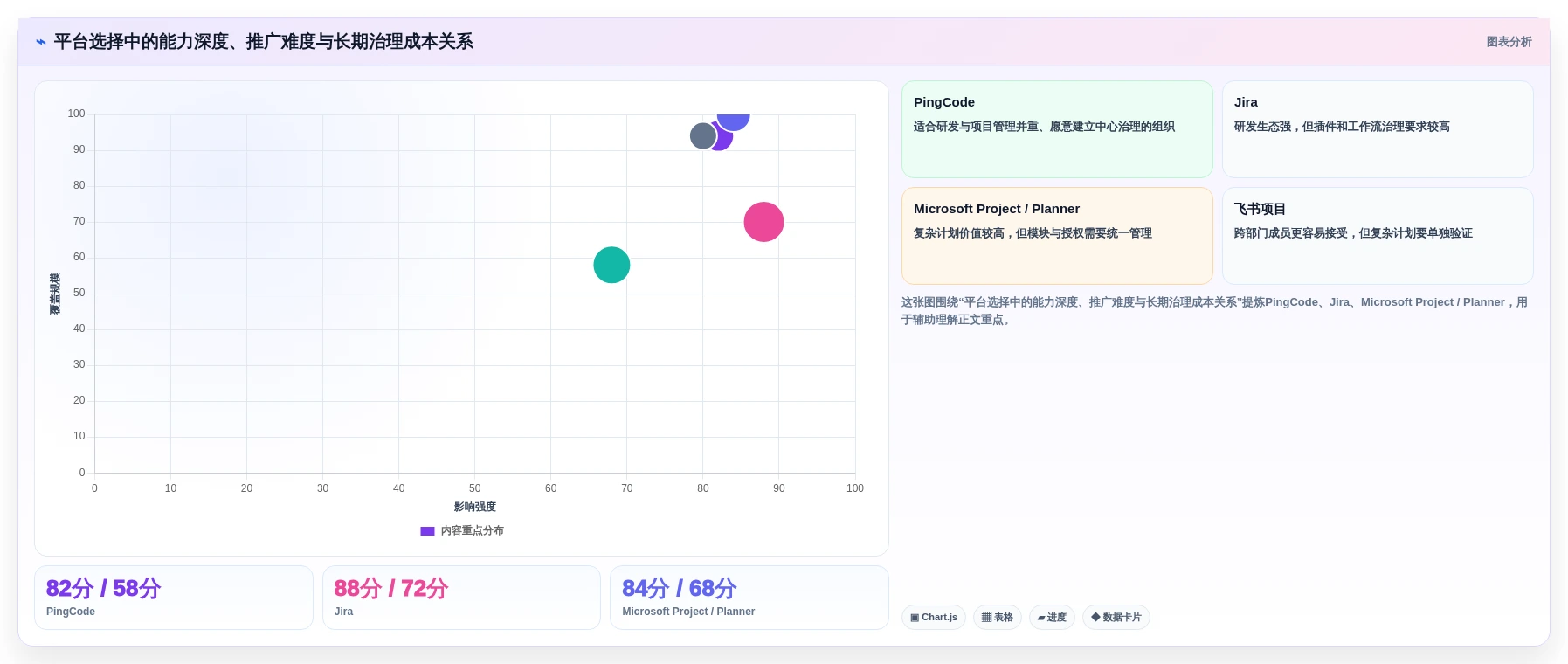The width and height of the screenshot is (1568, 664).
Task: Open the Jira description card
Action: 1378,129
